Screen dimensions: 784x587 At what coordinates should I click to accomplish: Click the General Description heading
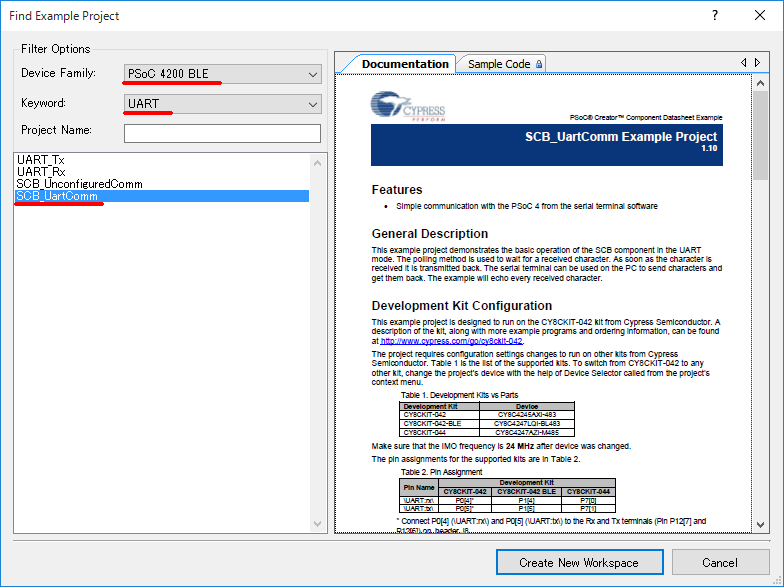[430, 234]
